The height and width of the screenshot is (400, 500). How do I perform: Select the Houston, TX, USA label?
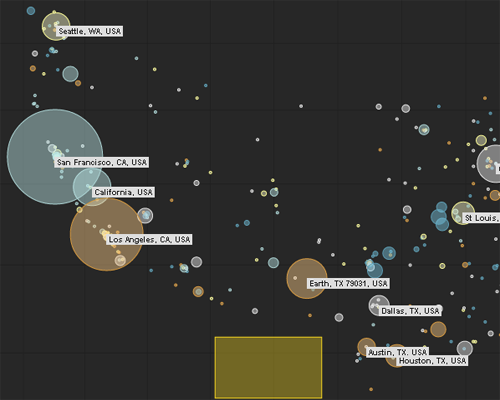tap(432, 361)
